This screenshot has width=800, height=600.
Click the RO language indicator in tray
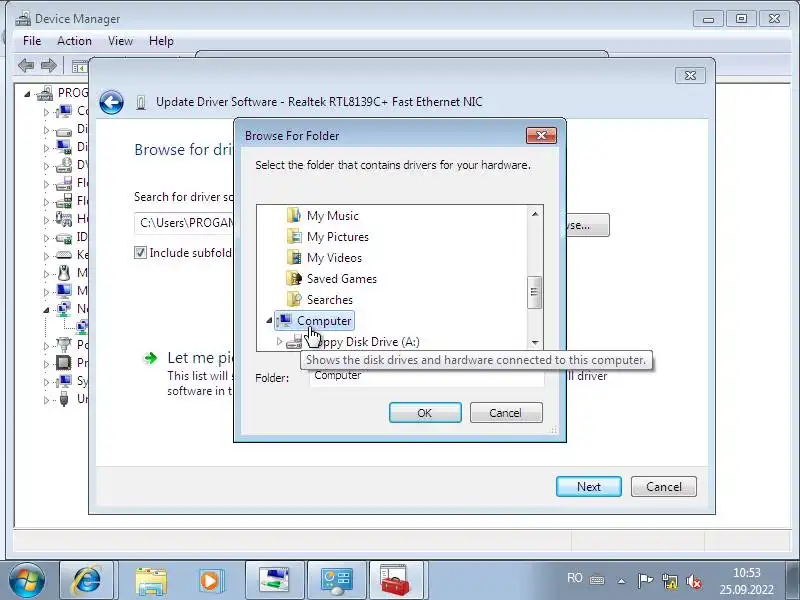pyautogui.click(x=574, y=578)
